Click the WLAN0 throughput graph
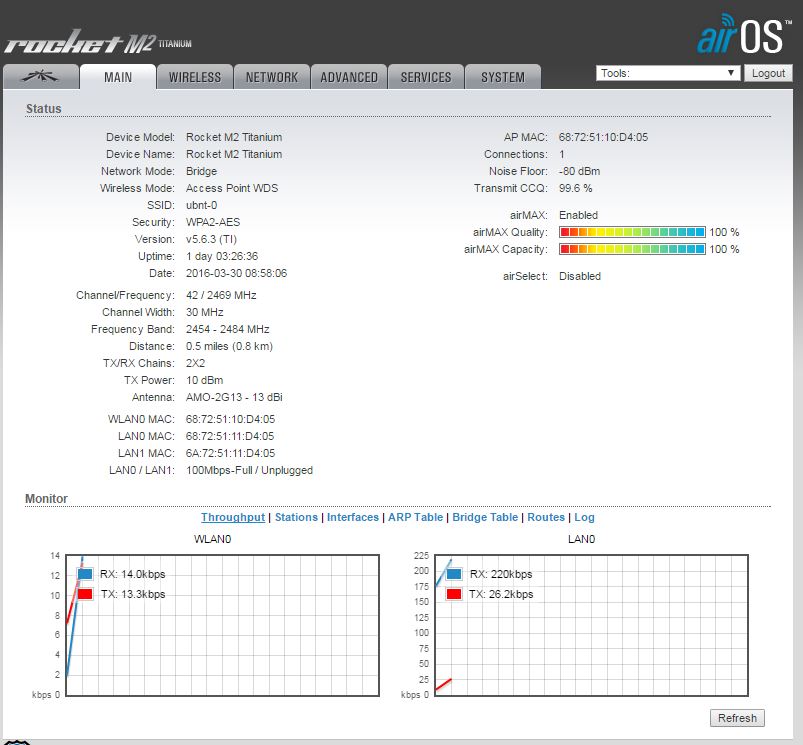This screenshot has height=745, width=803. tap(223, 625)
